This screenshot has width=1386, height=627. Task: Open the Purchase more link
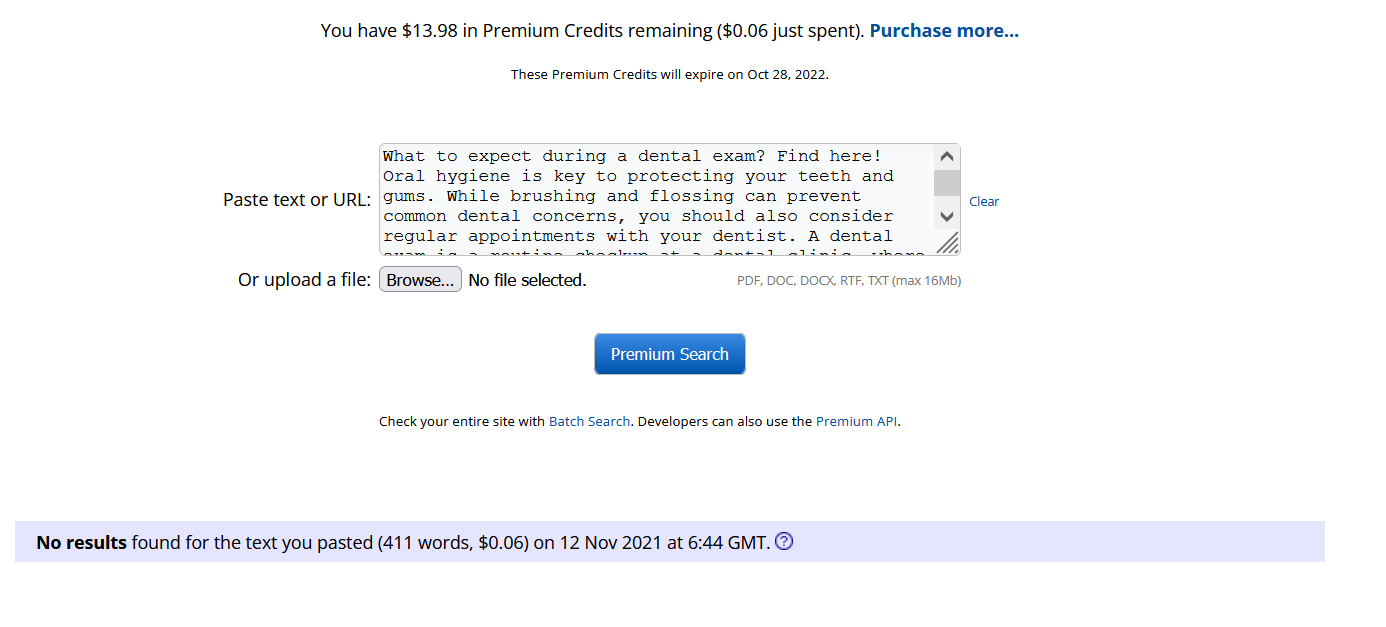point(944,31)
